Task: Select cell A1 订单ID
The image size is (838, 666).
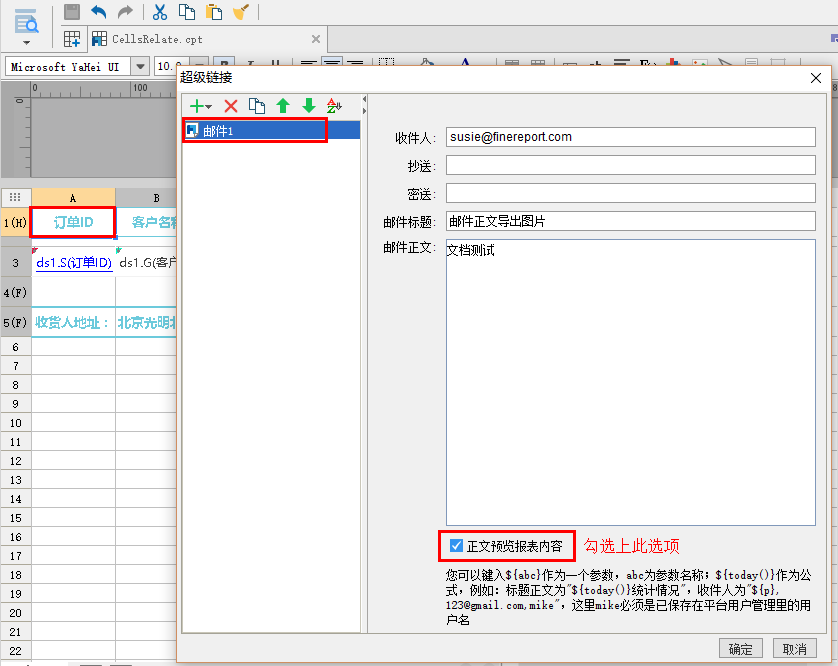Action: click(73, 222)
